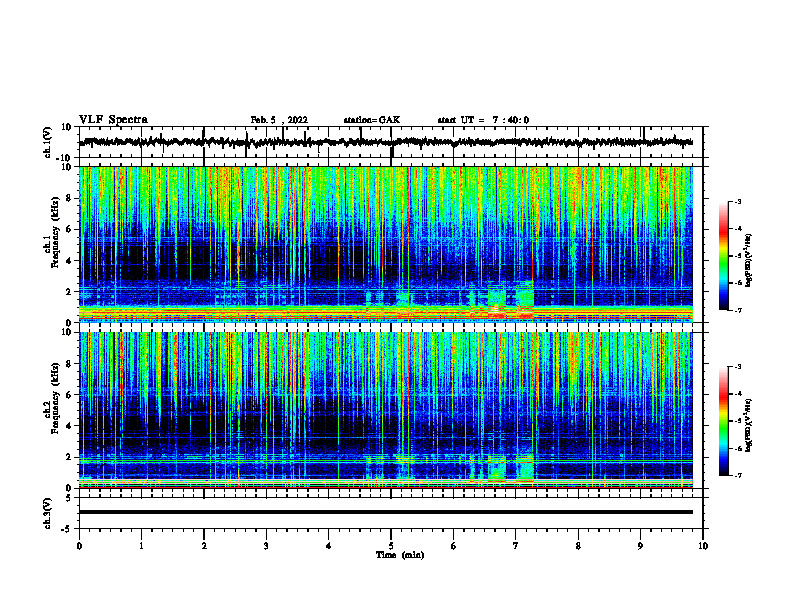Click the ch.3(V) axis label

tap(48, 513)
